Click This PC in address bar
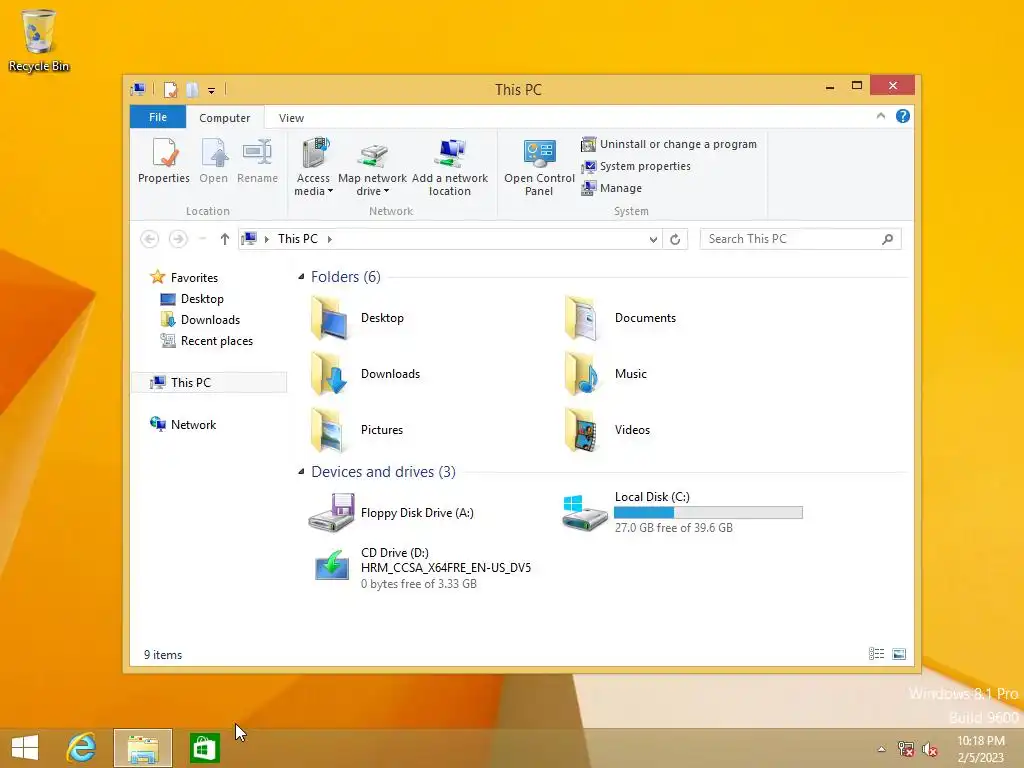Viewport: 1024px width, 768px height. pyautogui.click(x=298, y=239)
